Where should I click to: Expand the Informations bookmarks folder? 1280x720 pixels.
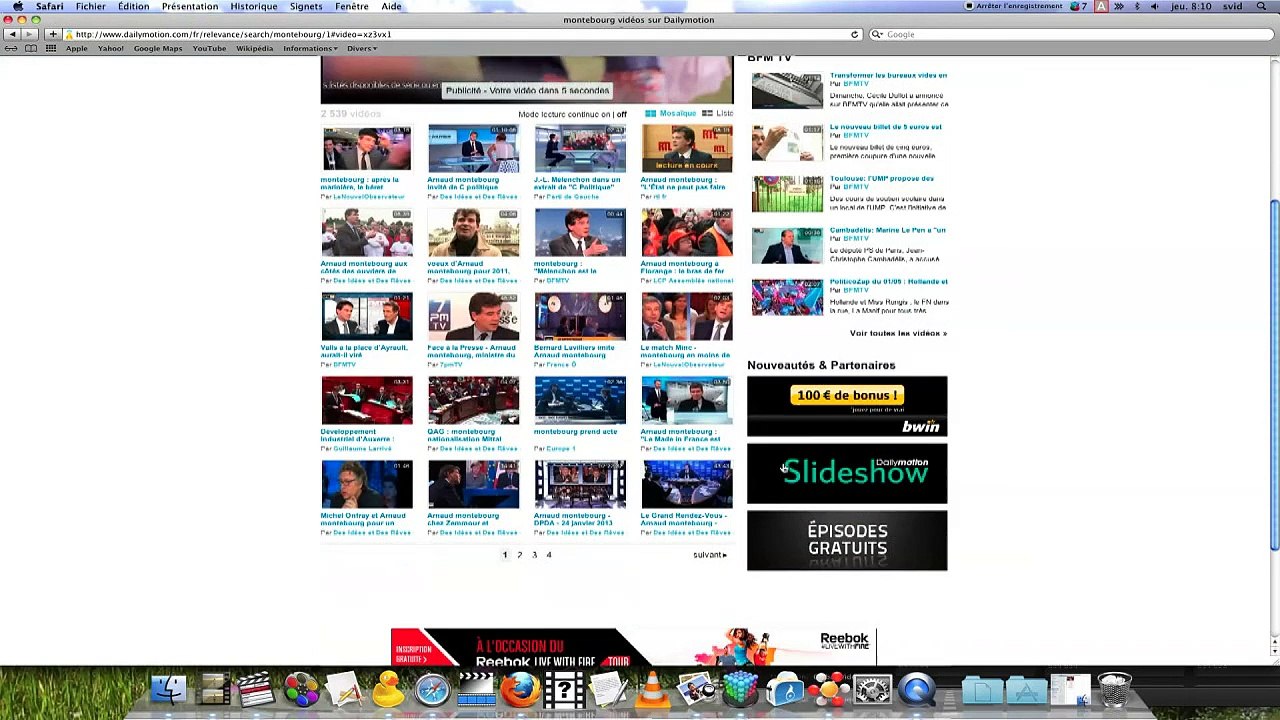(x=310, y=48)
